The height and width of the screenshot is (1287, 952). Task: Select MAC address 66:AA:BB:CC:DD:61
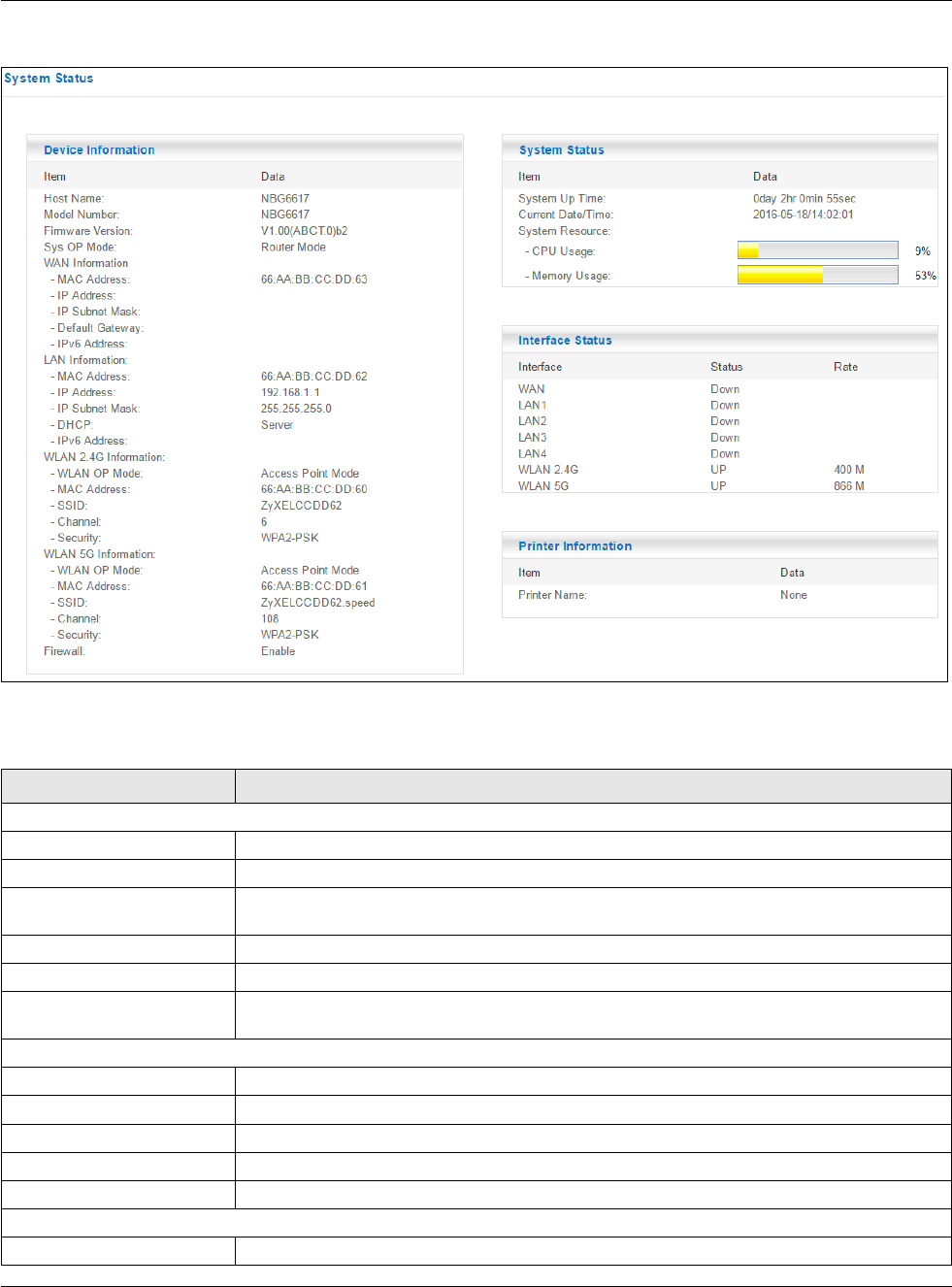(313, 586)
